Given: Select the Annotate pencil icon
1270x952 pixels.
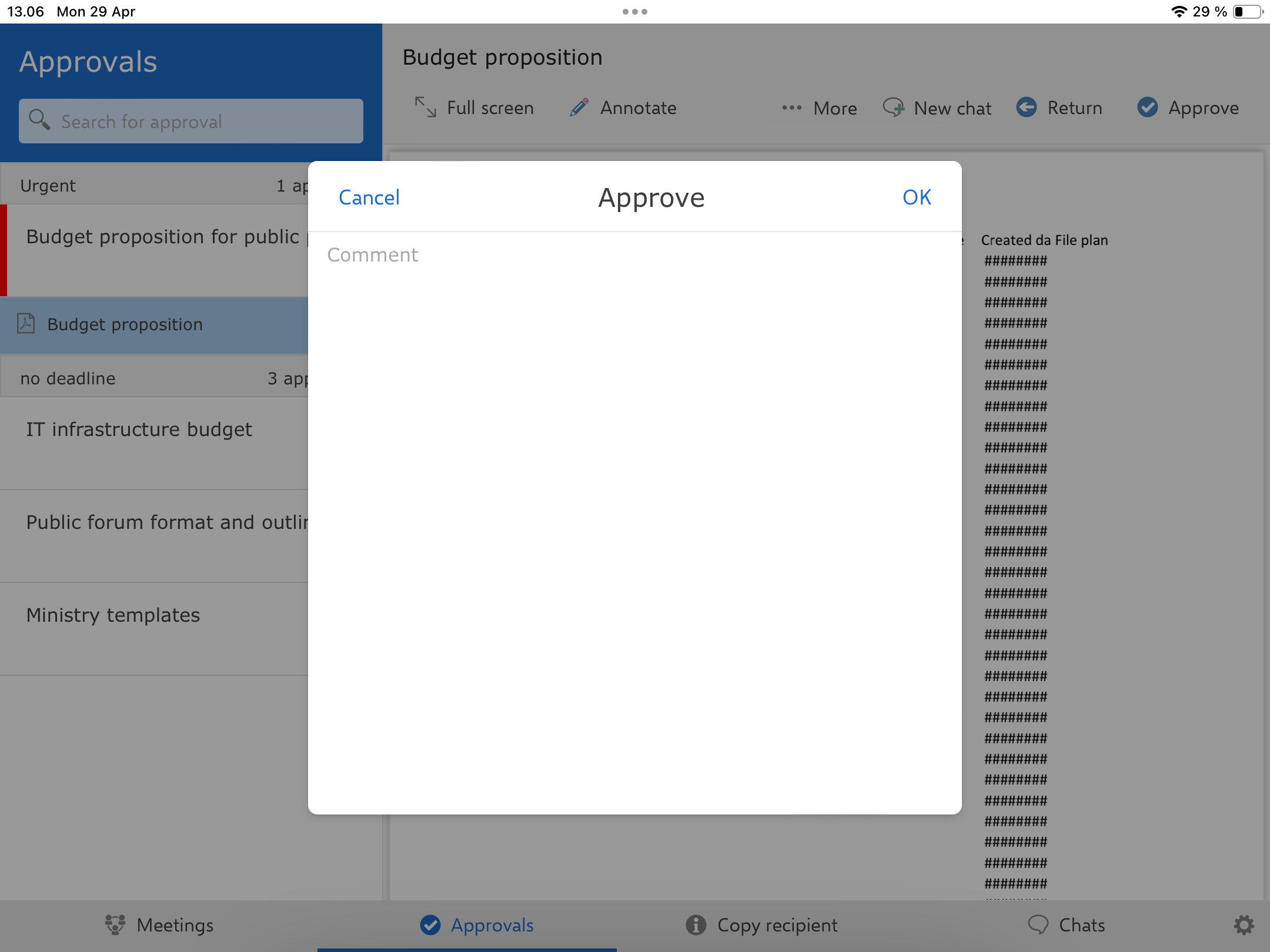Looking at the screenshot, I should (x=579, y=108).
